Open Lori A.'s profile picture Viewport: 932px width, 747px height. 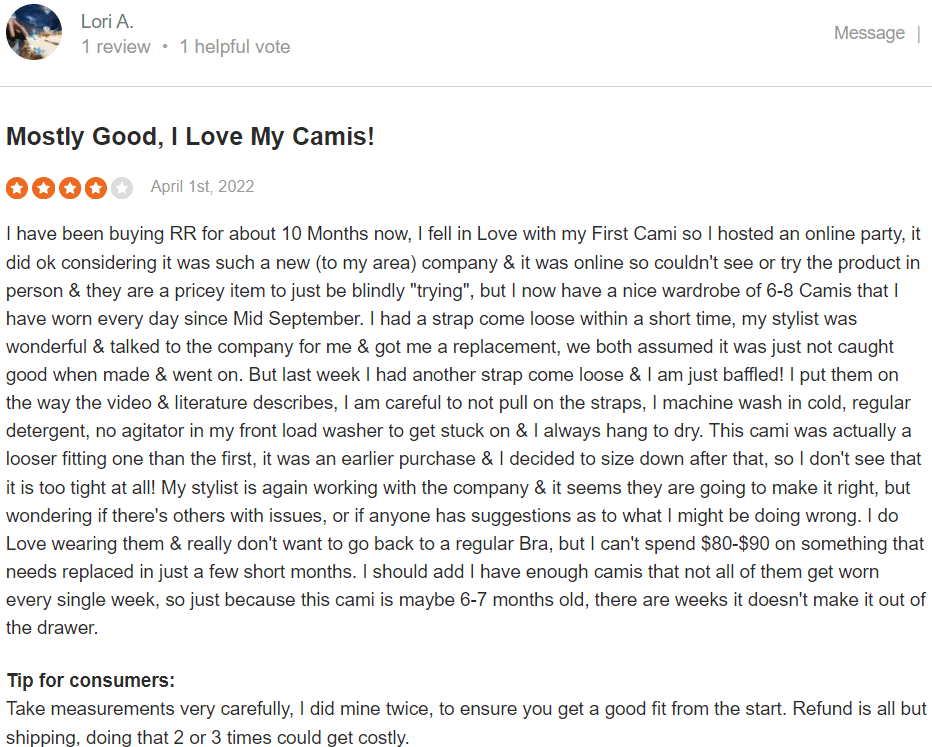point(34,32)
